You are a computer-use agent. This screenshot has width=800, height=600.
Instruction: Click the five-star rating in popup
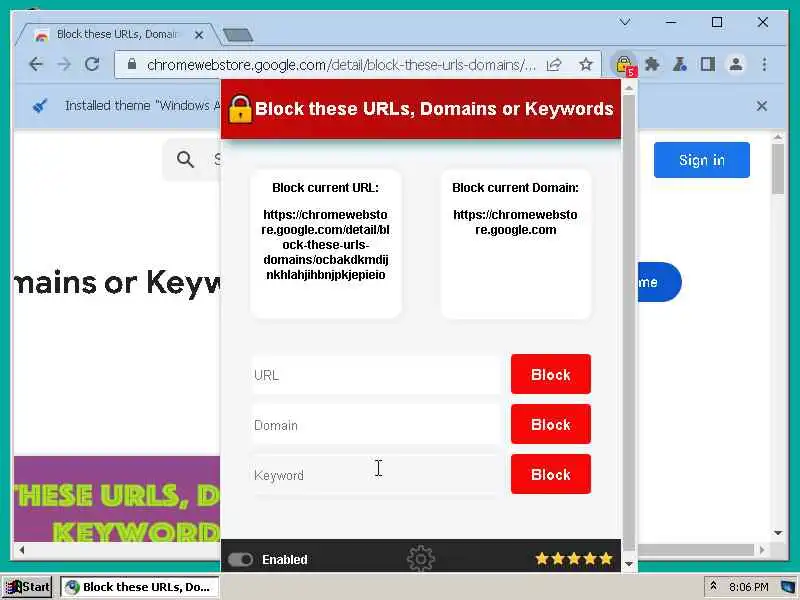(574, 559)
